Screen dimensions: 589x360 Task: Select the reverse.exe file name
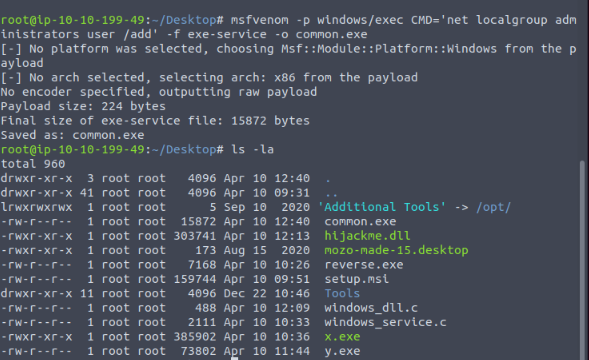pyautogui.click(x=364, y=265)
